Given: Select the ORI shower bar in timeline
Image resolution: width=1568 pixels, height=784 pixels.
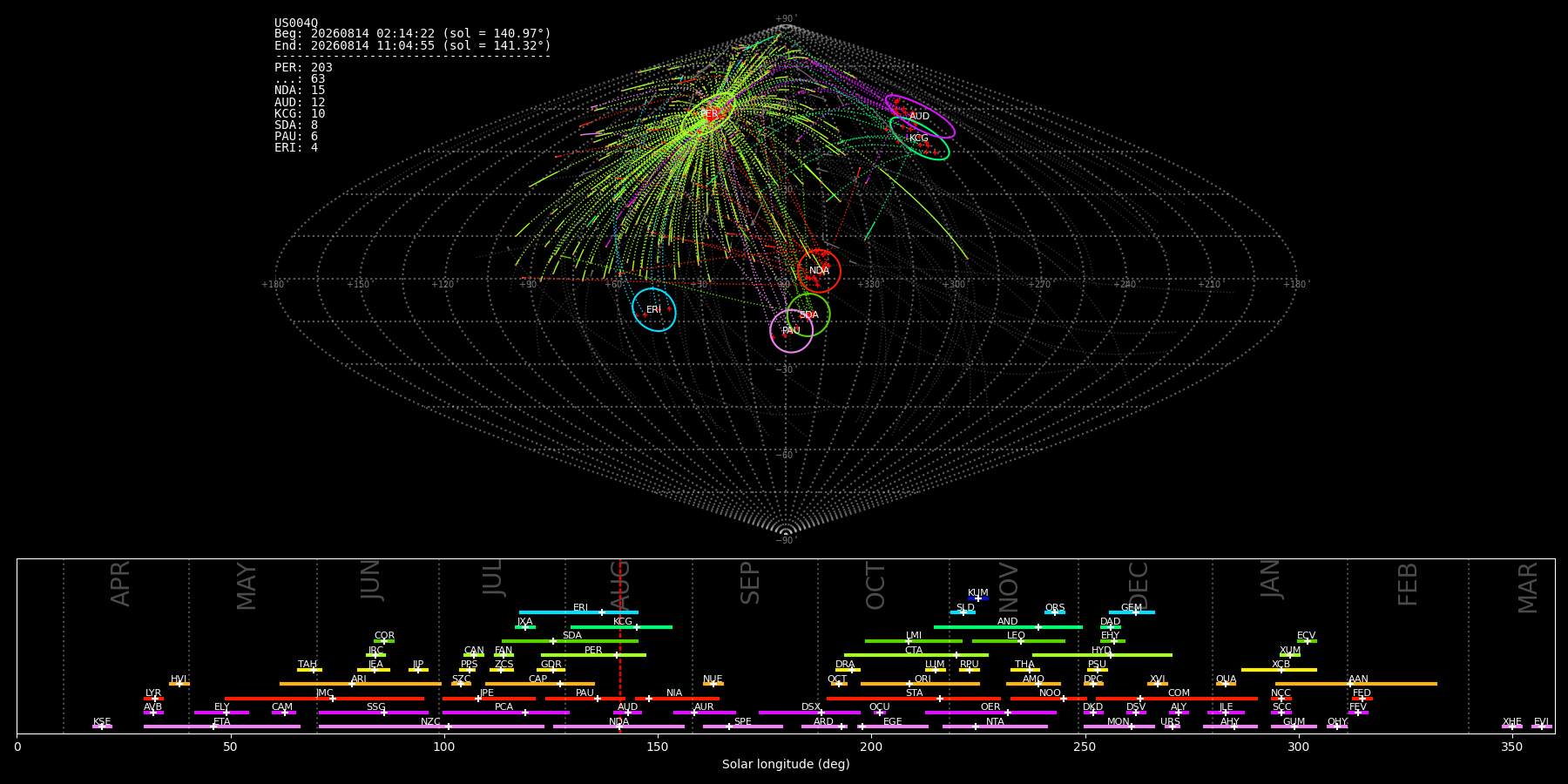Looking at the screenshot, I should click(x=920, y=684).
